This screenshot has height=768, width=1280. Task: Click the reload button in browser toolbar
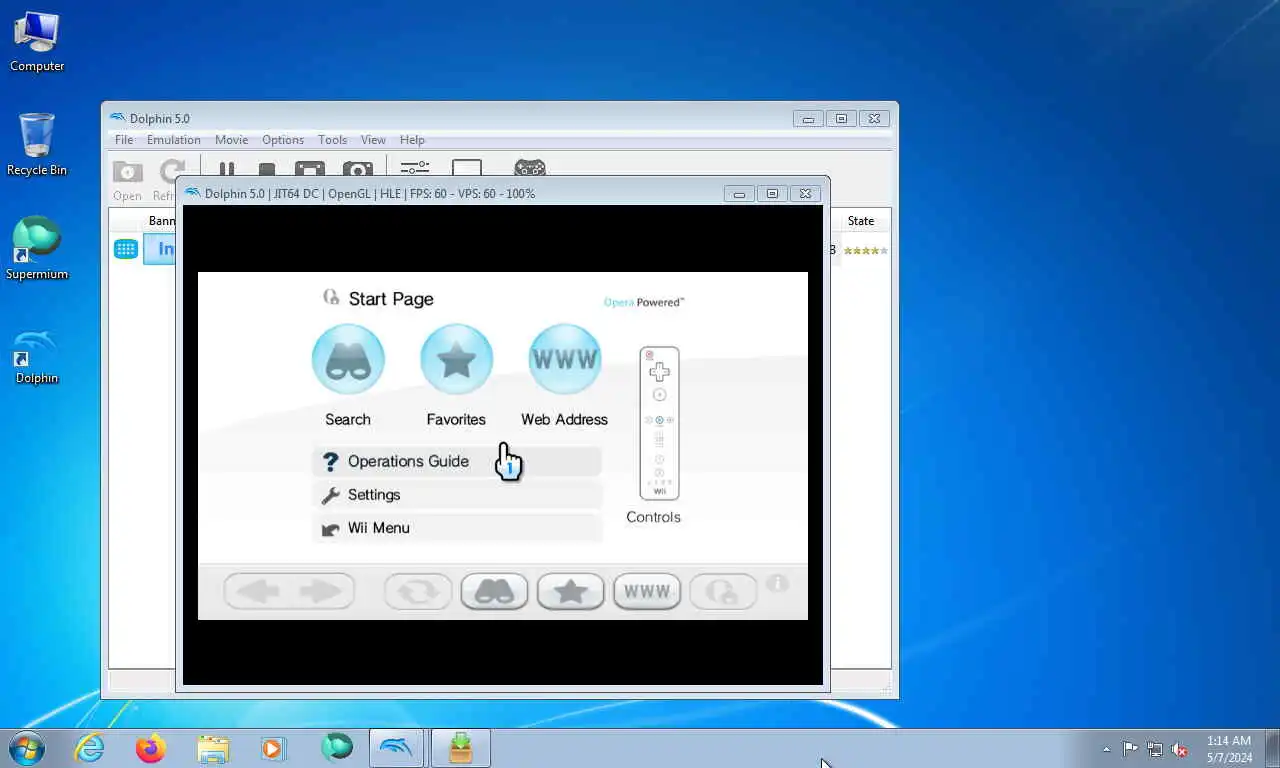pos(418,591)
